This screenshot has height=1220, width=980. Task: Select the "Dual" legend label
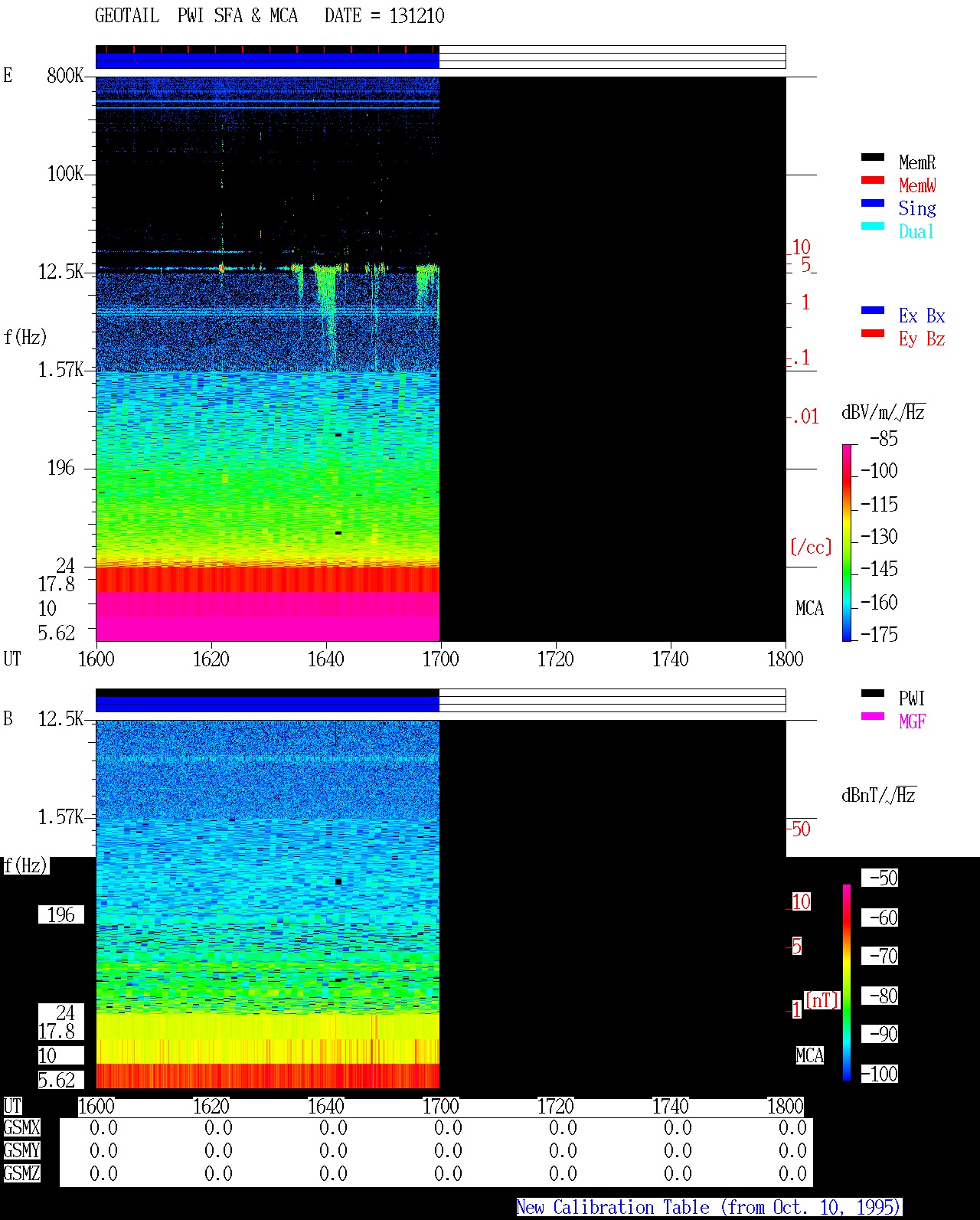click(x=917, y=231)
